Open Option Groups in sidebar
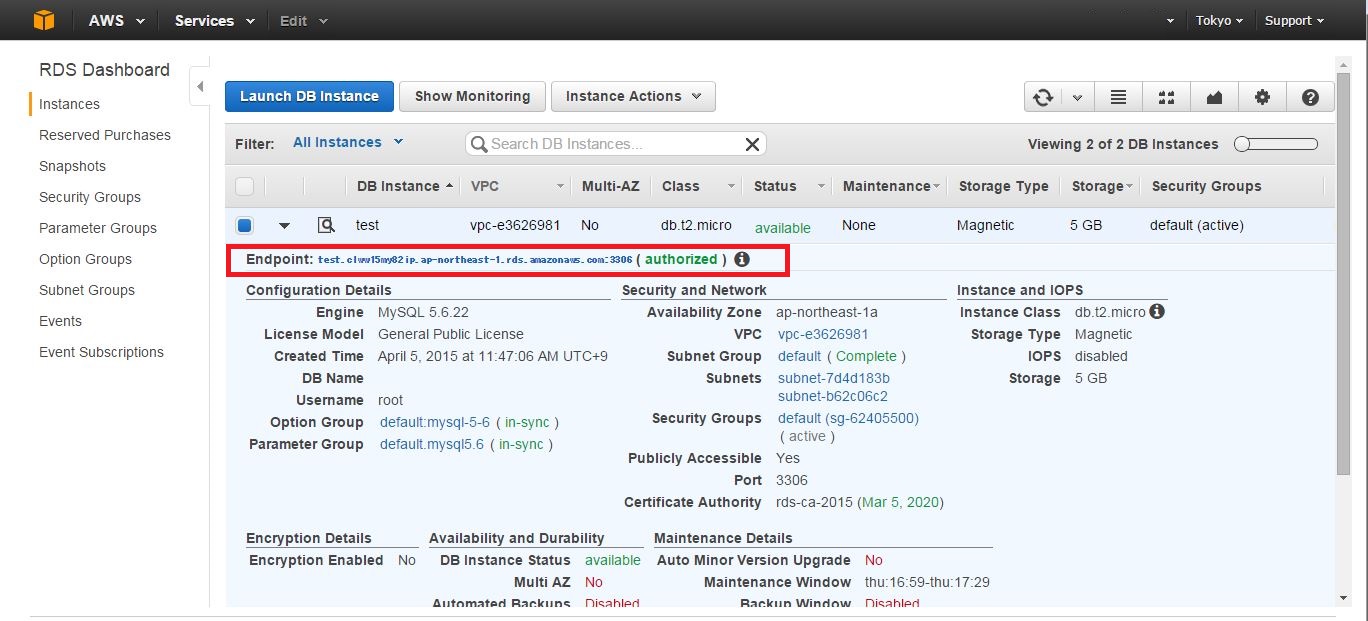 pos(85,259)
